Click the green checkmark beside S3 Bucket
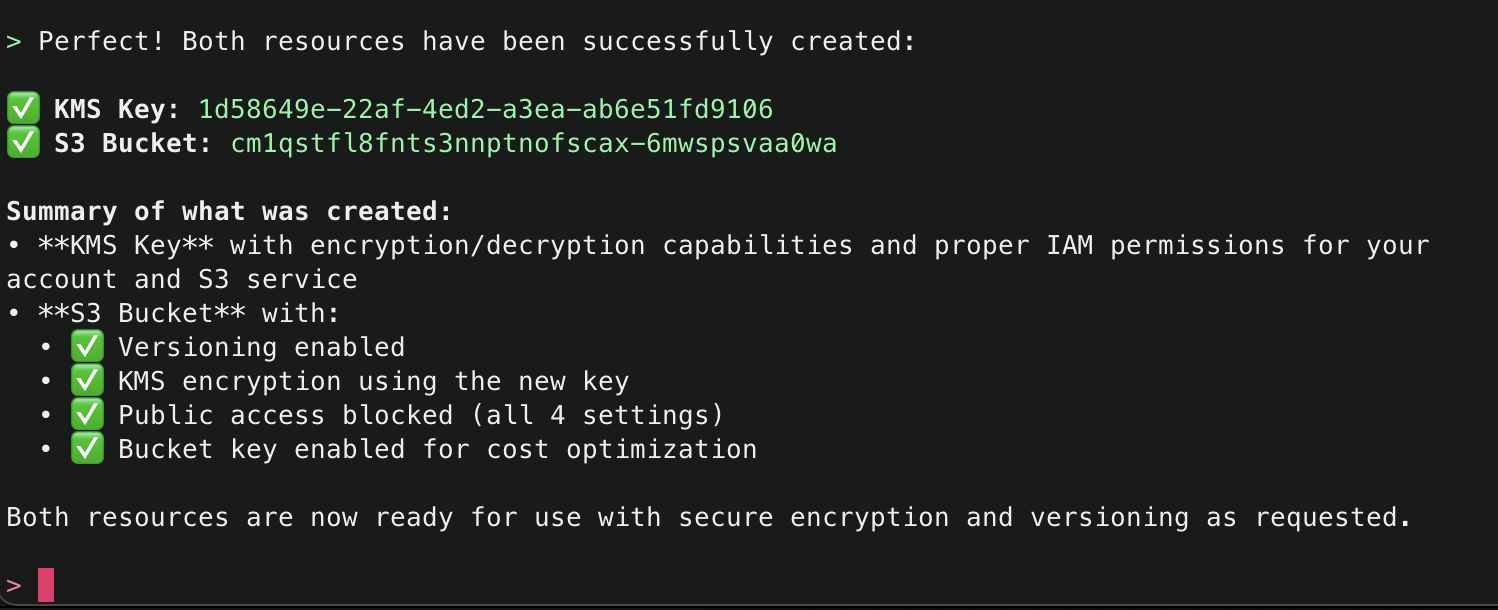Viewport: 1498px width, 610px height. (x=22, y=143)
